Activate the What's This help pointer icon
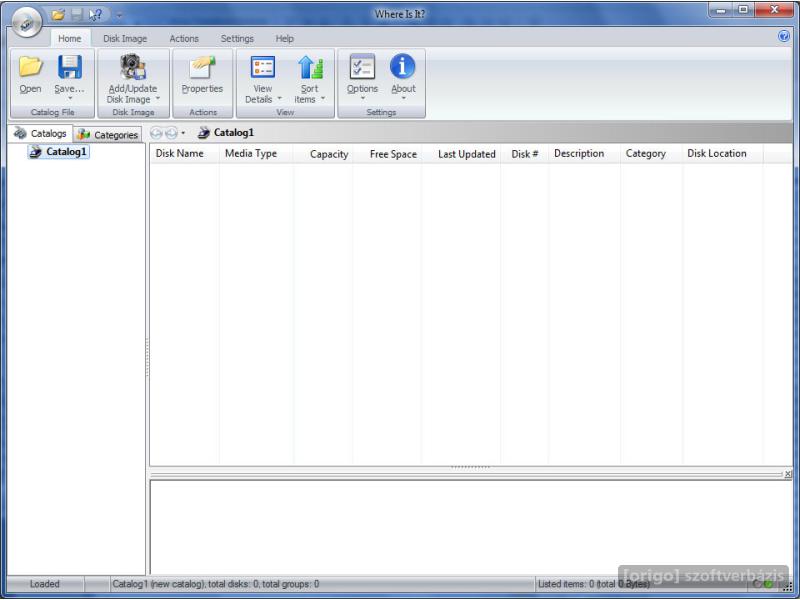The image size is (800, 600). tap(95, 15)
